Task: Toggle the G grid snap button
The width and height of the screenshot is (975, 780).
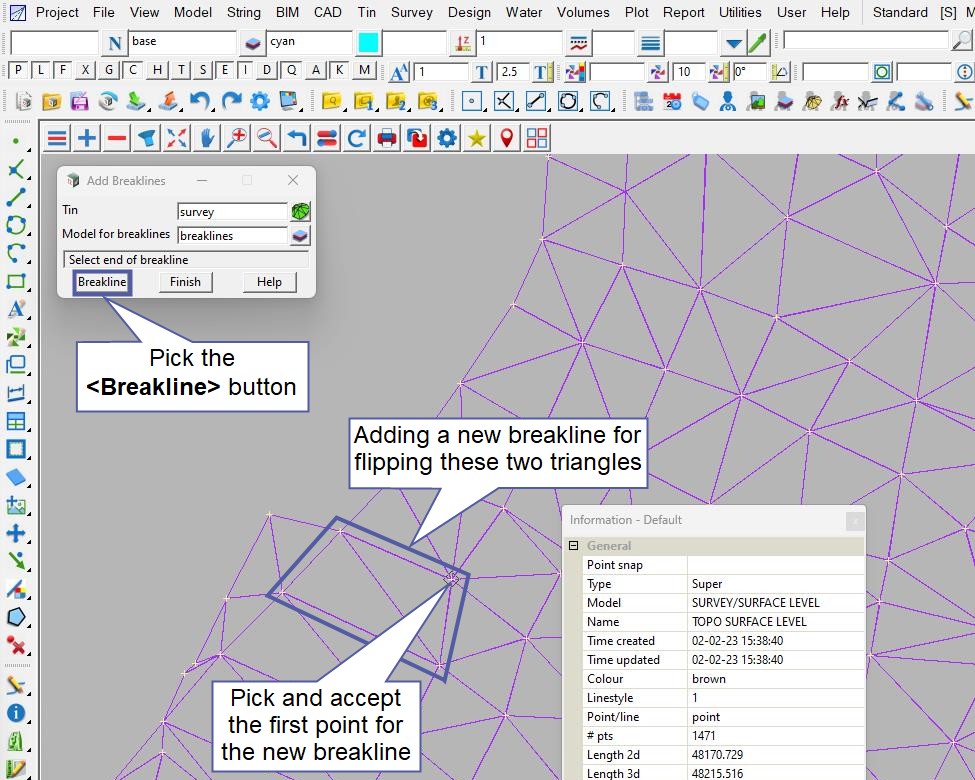Action: coord(108,70)
